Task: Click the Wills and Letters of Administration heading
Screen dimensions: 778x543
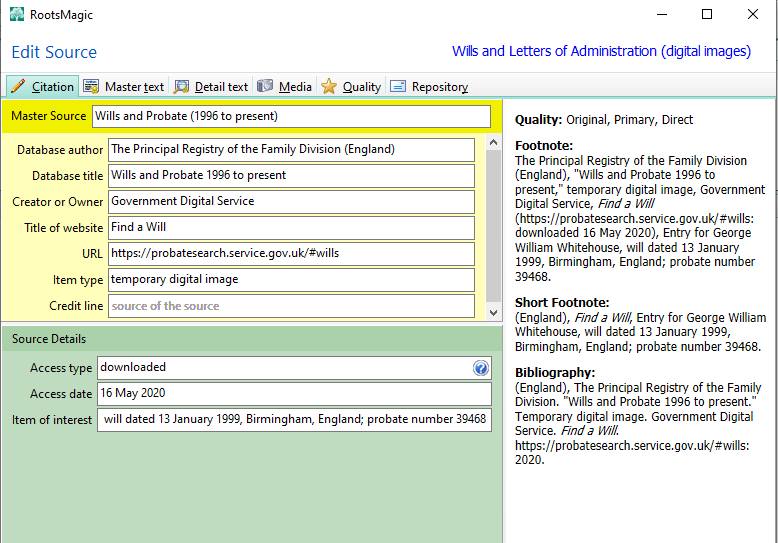Action: (601, 51)
